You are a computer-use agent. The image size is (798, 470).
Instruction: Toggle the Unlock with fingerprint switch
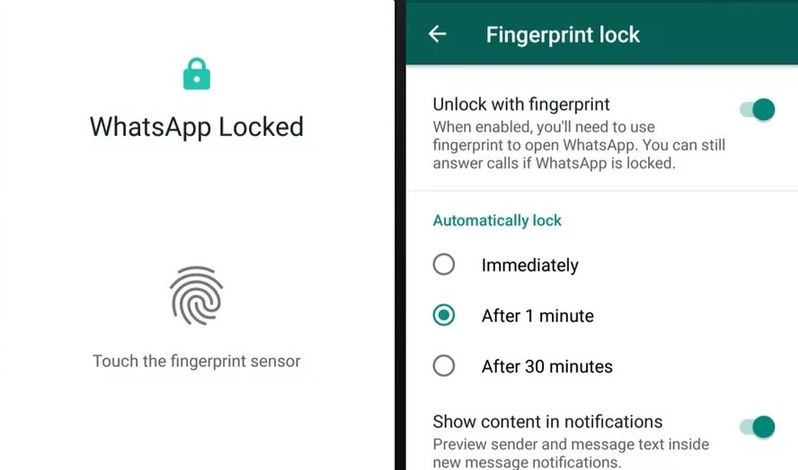tap(757, 109)
